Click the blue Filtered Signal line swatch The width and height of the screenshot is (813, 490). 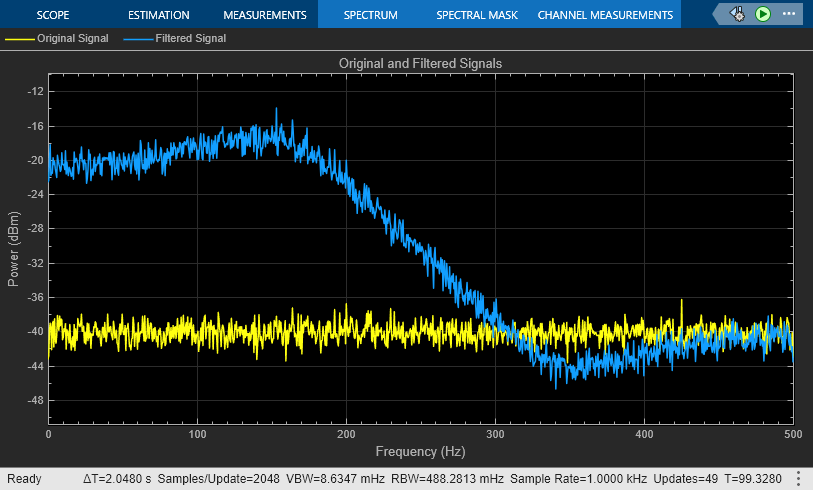coord(138,38)
